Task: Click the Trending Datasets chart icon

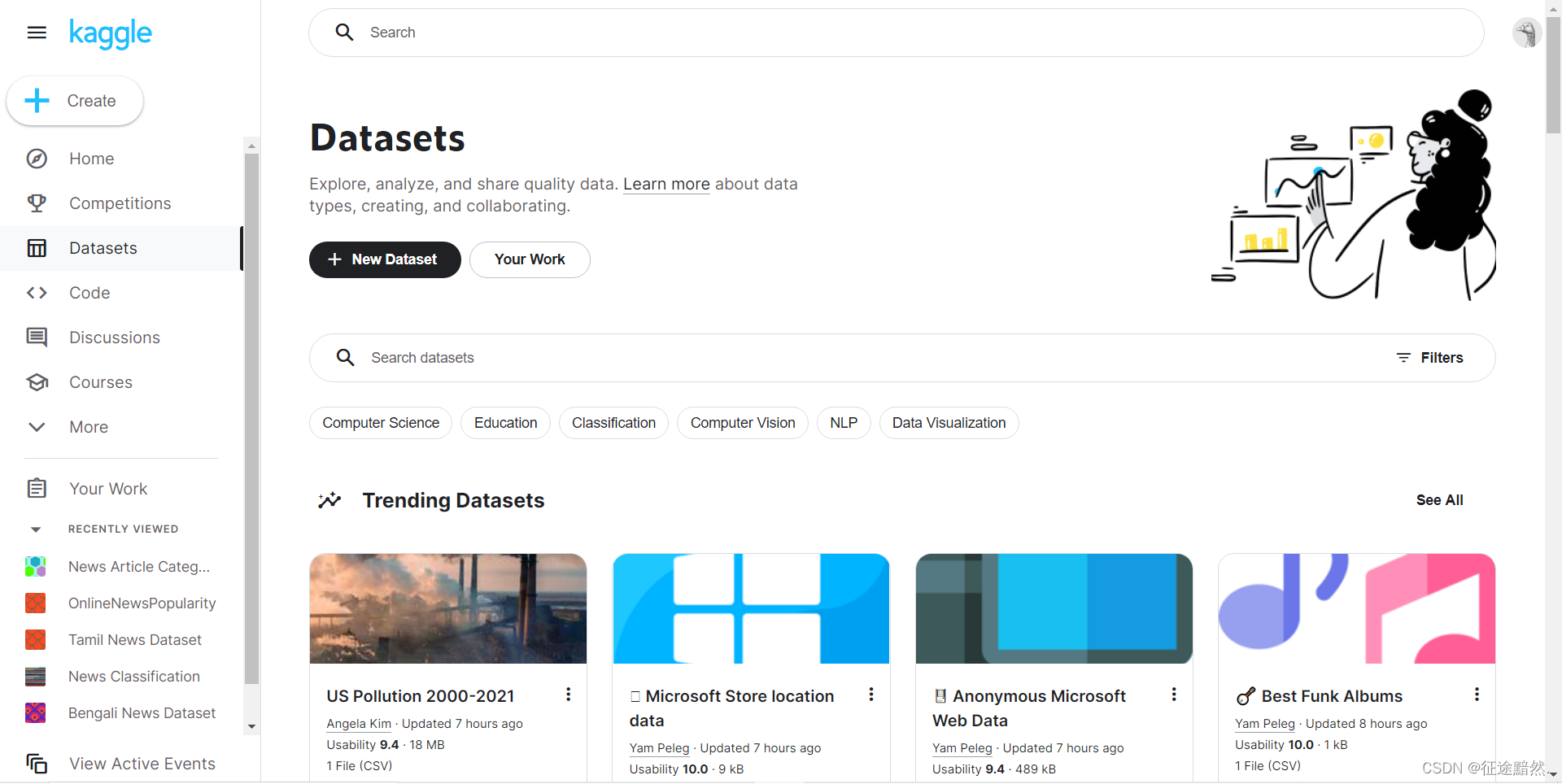Action: [x=329, y=500]
